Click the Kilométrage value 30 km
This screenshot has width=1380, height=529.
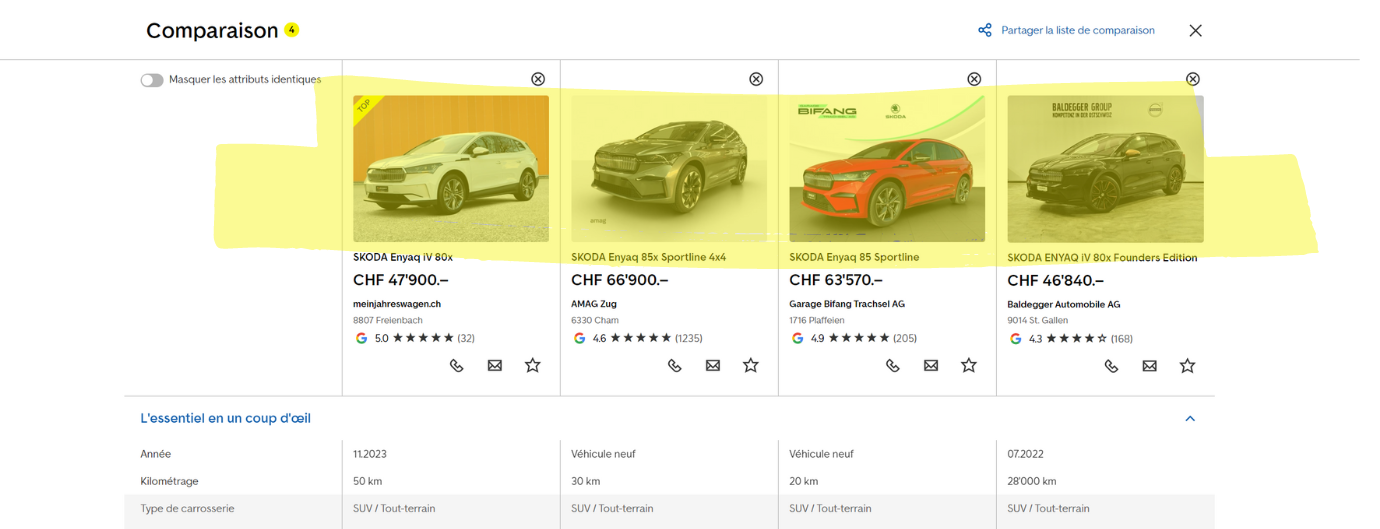(x=586, y=481)
